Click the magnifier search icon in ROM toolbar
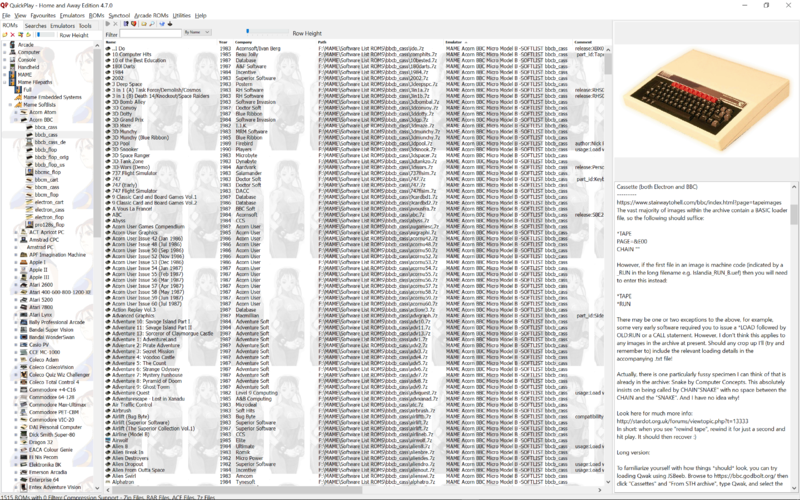Viewport: 800px width, 500px height. pyautogui.click(x=152, y=24)
